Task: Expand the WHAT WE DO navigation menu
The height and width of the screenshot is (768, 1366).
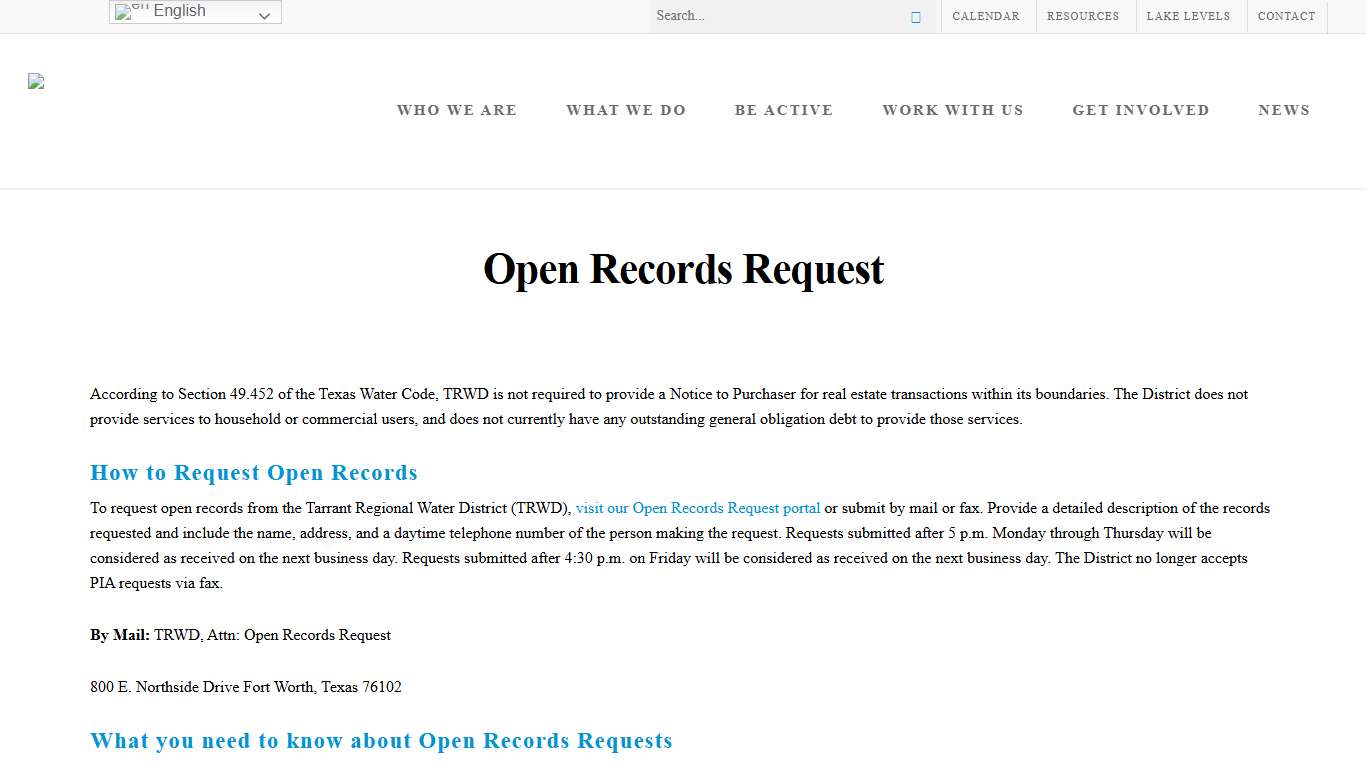Action: pyautogui.click(x=626, y=110)
